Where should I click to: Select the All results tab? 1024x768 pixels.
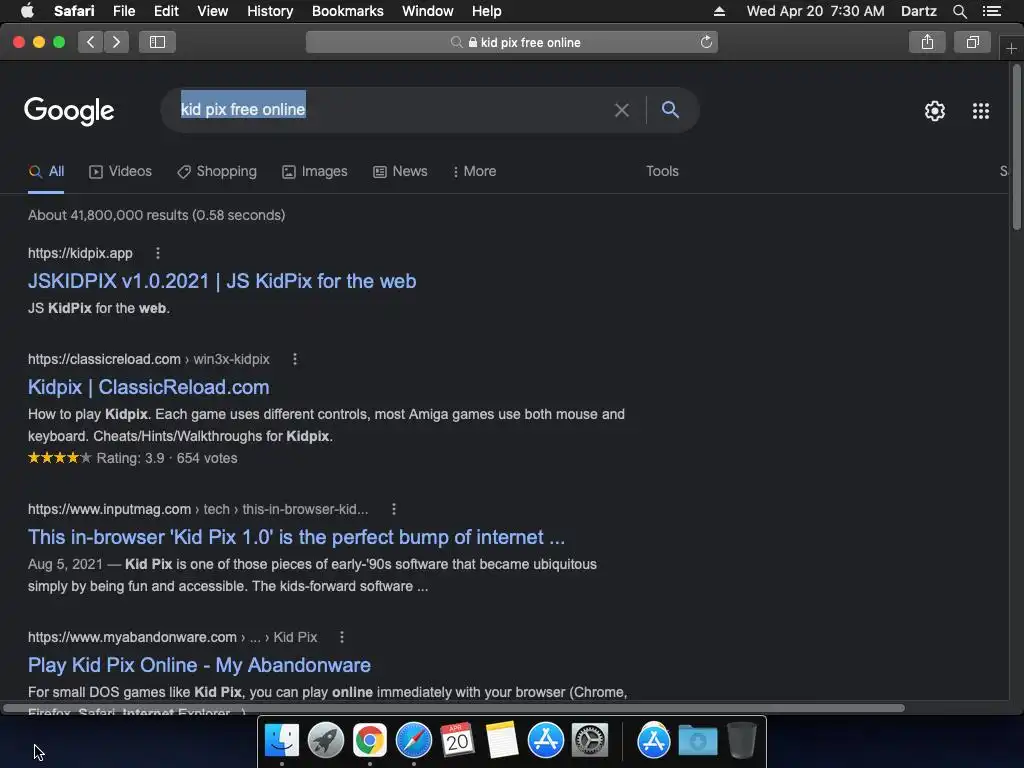46,171
